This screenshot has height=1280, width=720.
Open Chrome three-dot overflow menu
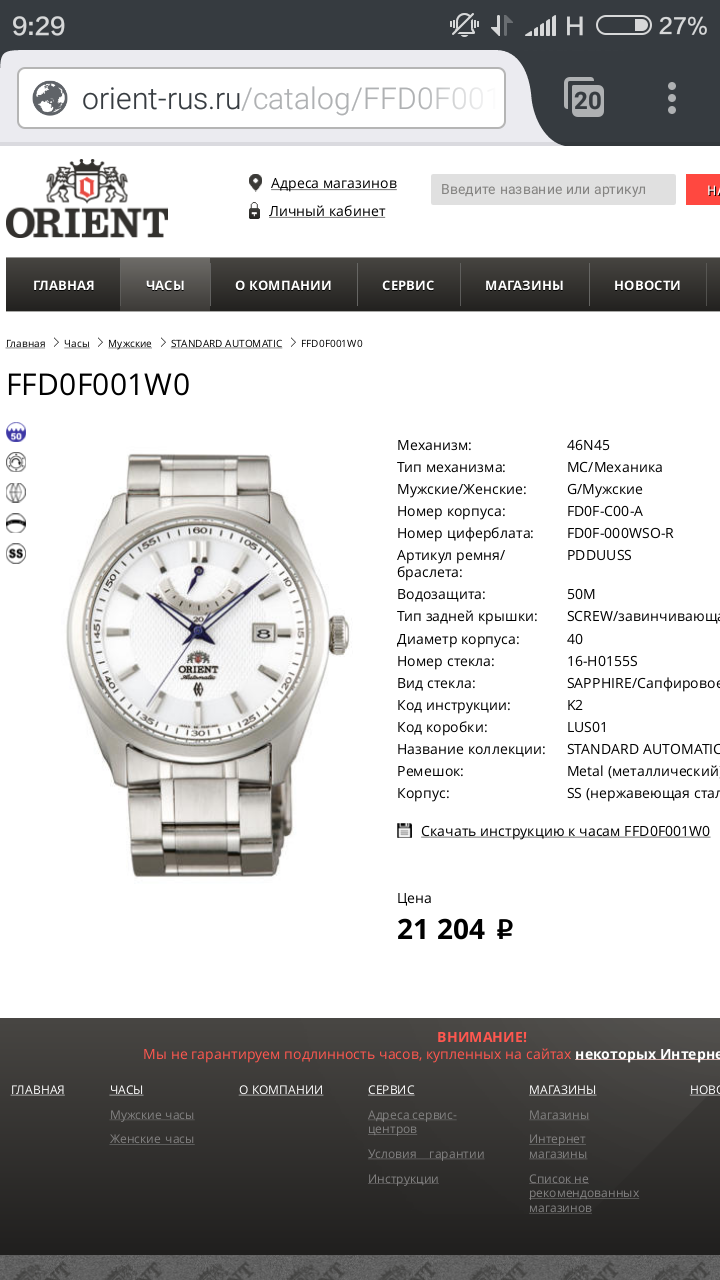[672, 98]
